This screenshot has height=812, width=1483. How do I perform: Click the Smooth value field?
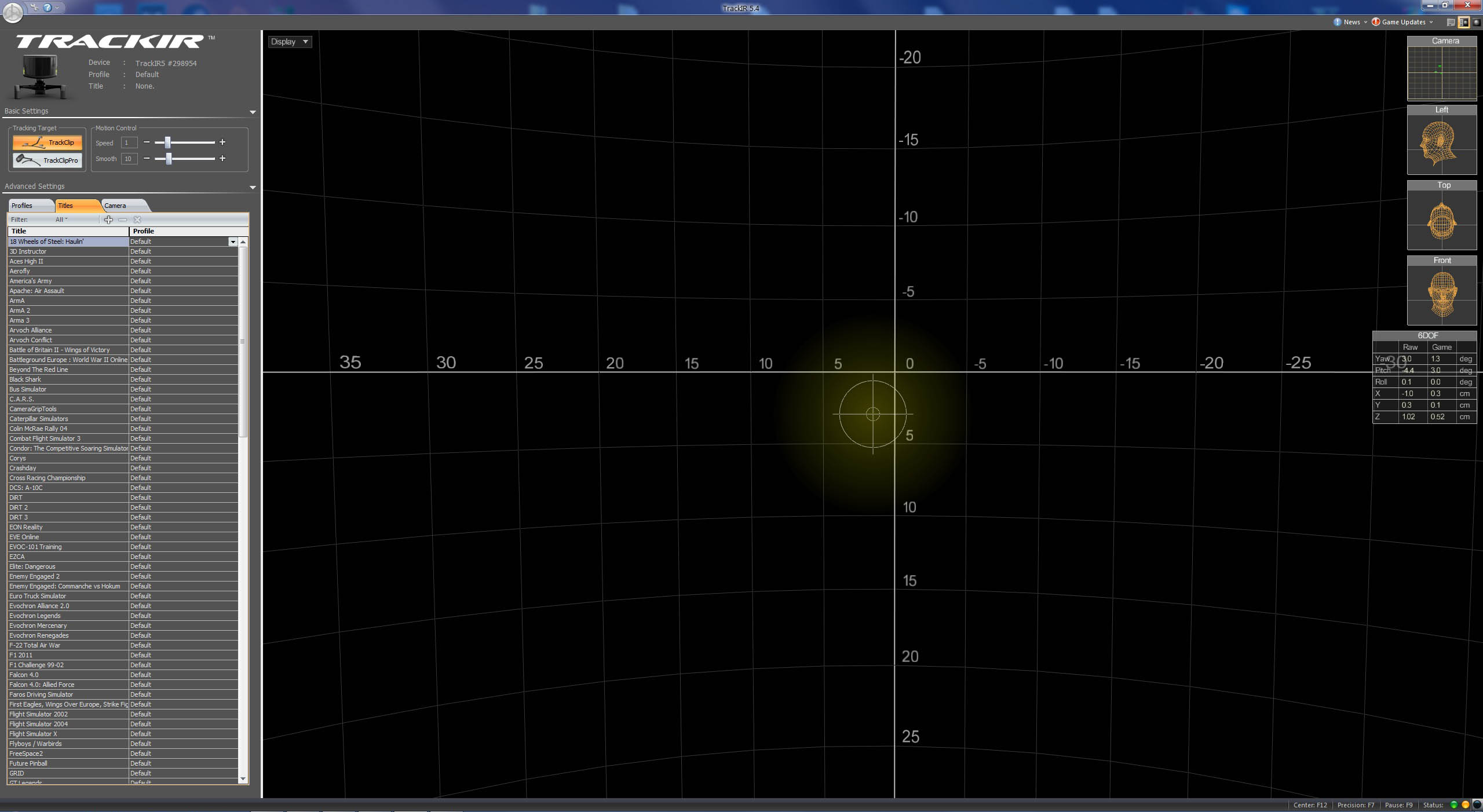[129, 159]
